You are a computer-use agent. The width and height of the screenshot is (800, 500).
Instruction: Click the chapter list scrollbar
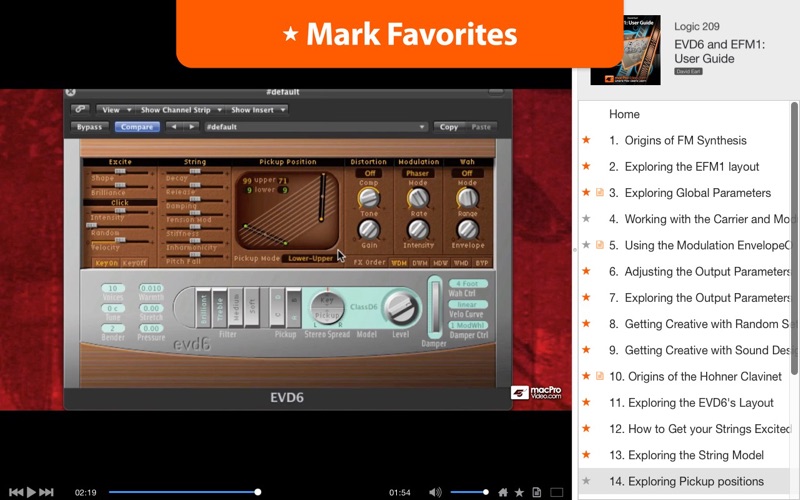coord(794,238)
